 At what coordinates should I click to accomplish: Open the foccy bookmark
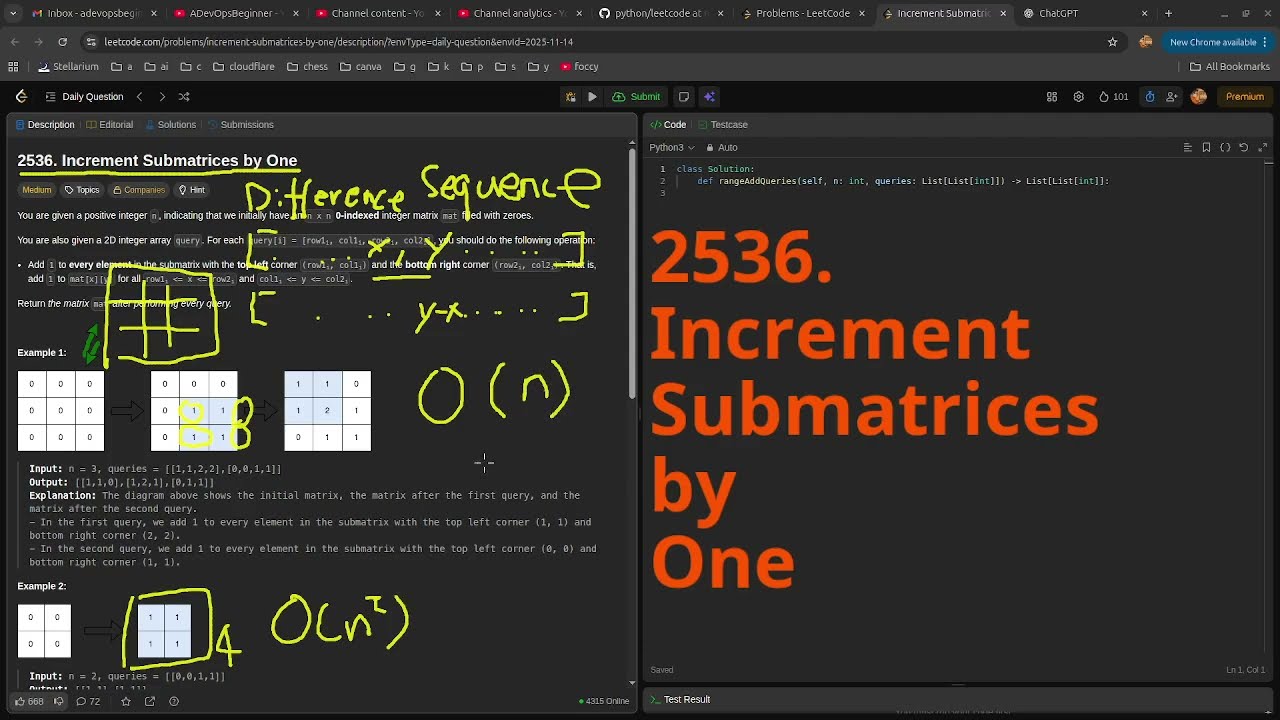pyautogui.click(x=579, y=67)
